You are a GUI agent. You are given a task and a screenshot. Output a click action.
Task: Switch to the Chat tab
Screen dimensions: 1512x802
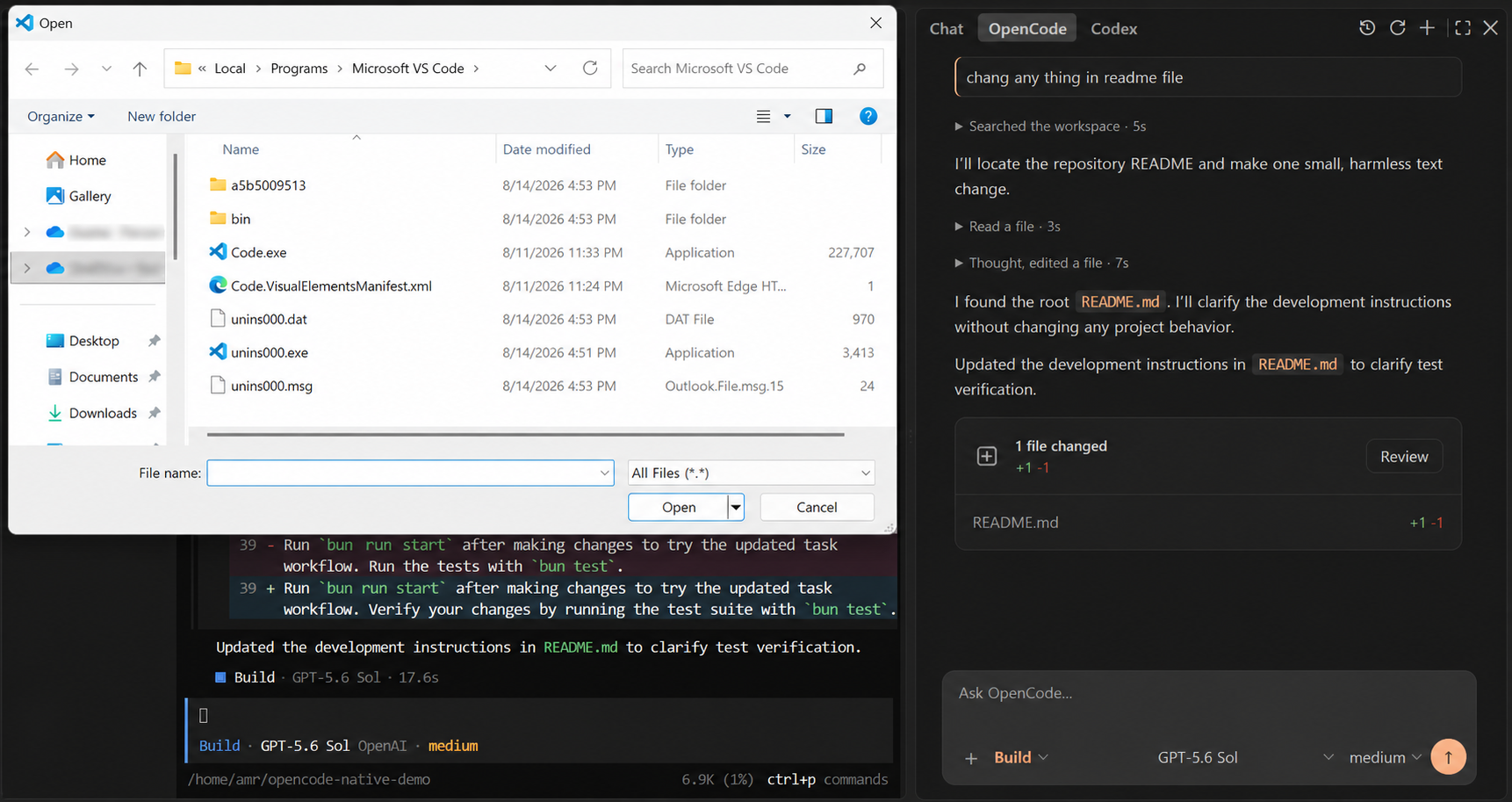pos(947,29)
